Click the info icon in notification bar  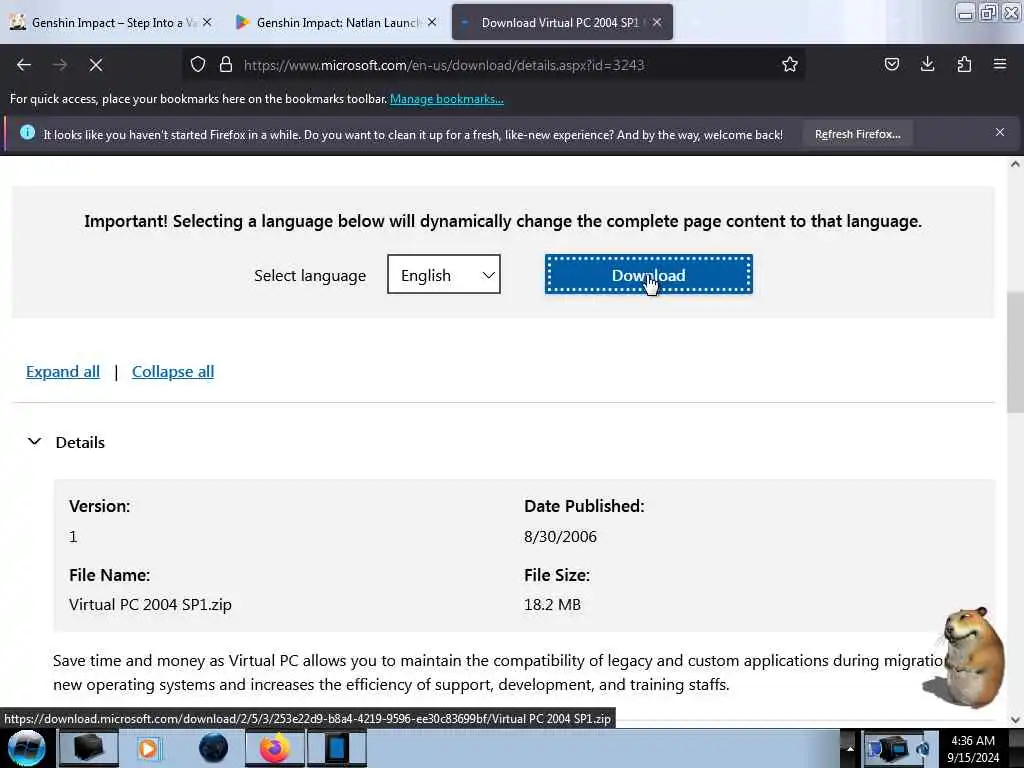[27, 133]
